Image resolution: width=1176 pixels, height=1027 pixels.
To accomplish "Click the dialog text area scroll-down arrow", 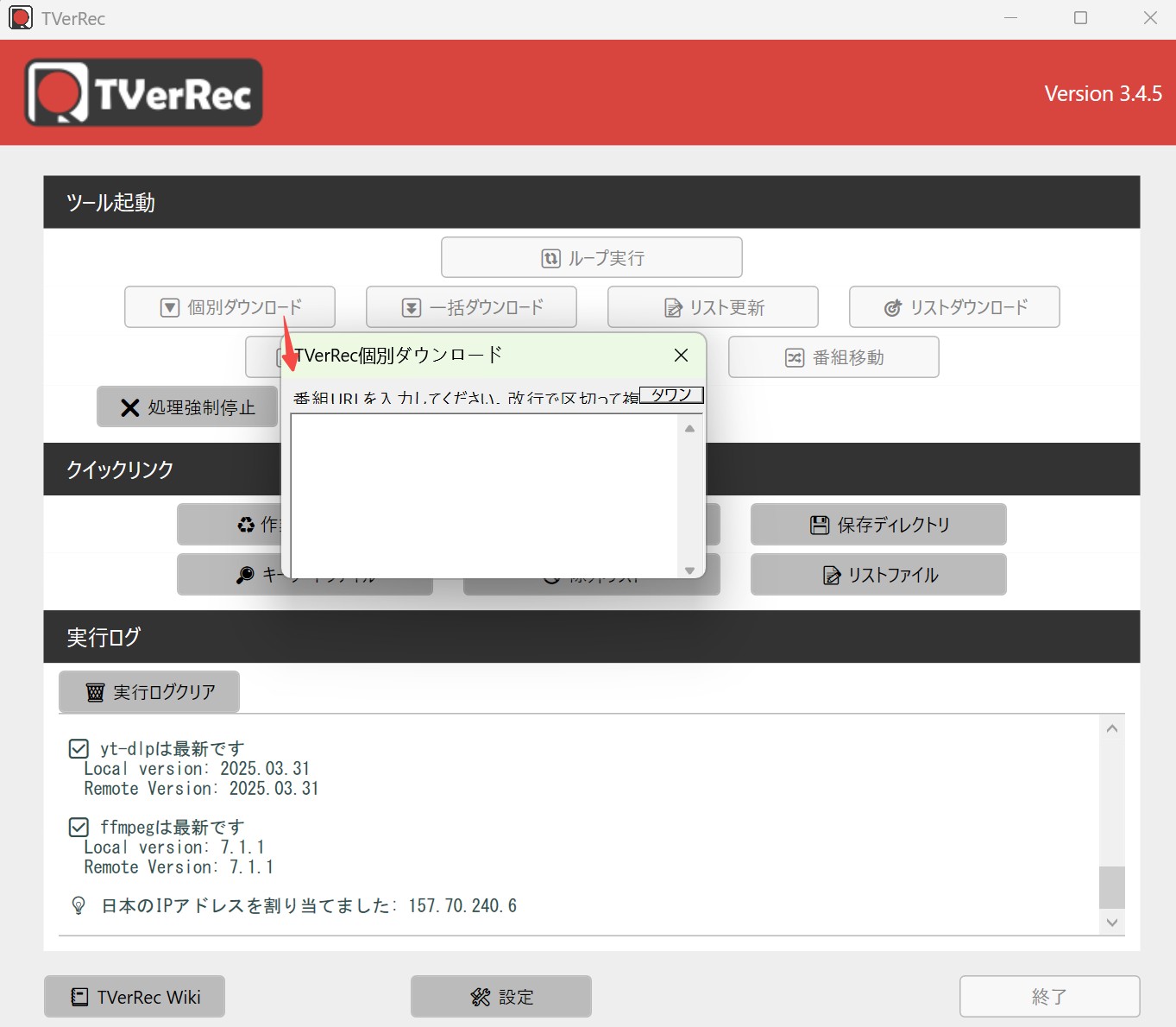I will 689,570.
